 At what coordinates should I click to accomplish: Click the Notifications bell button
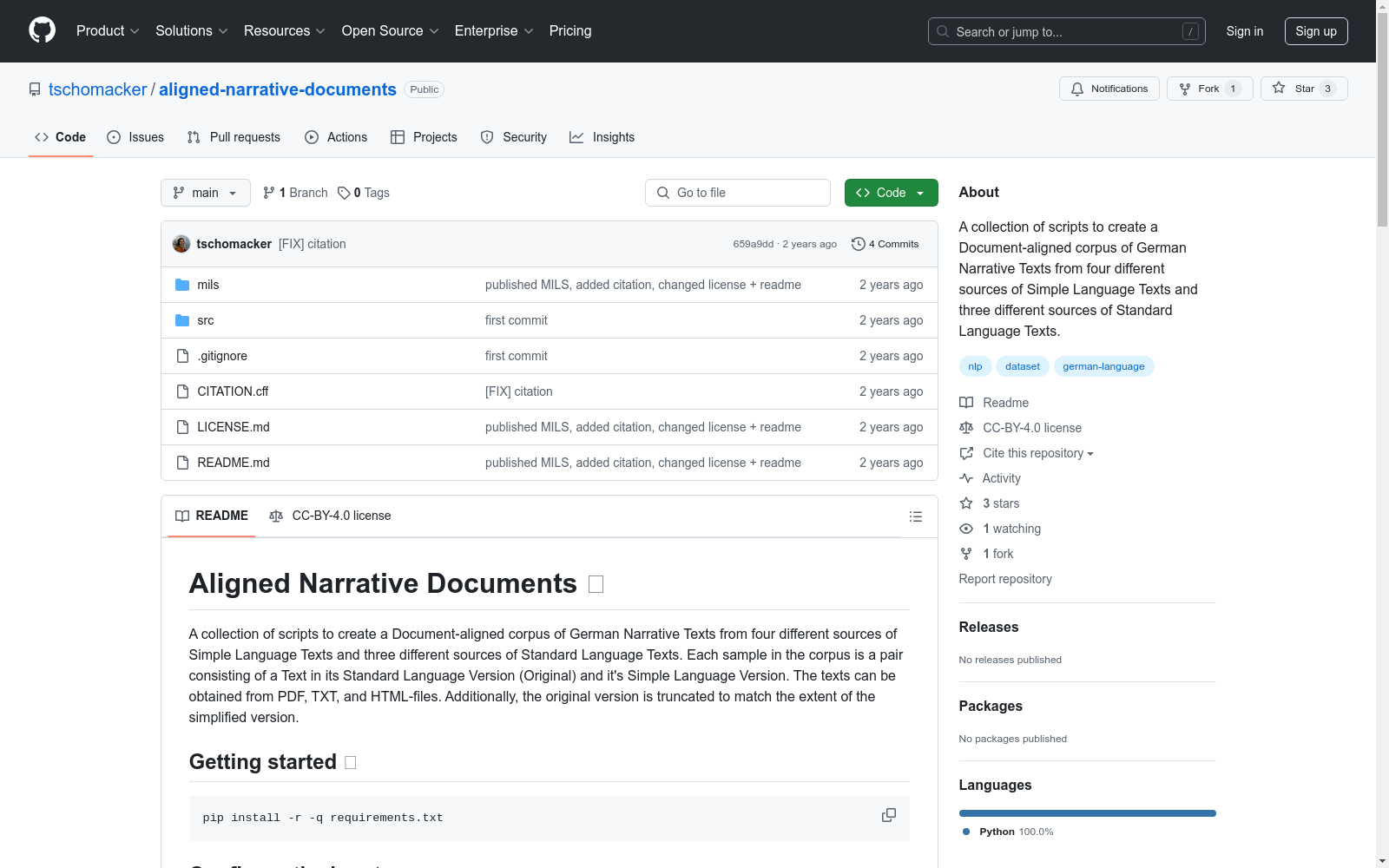(1109, 89)
